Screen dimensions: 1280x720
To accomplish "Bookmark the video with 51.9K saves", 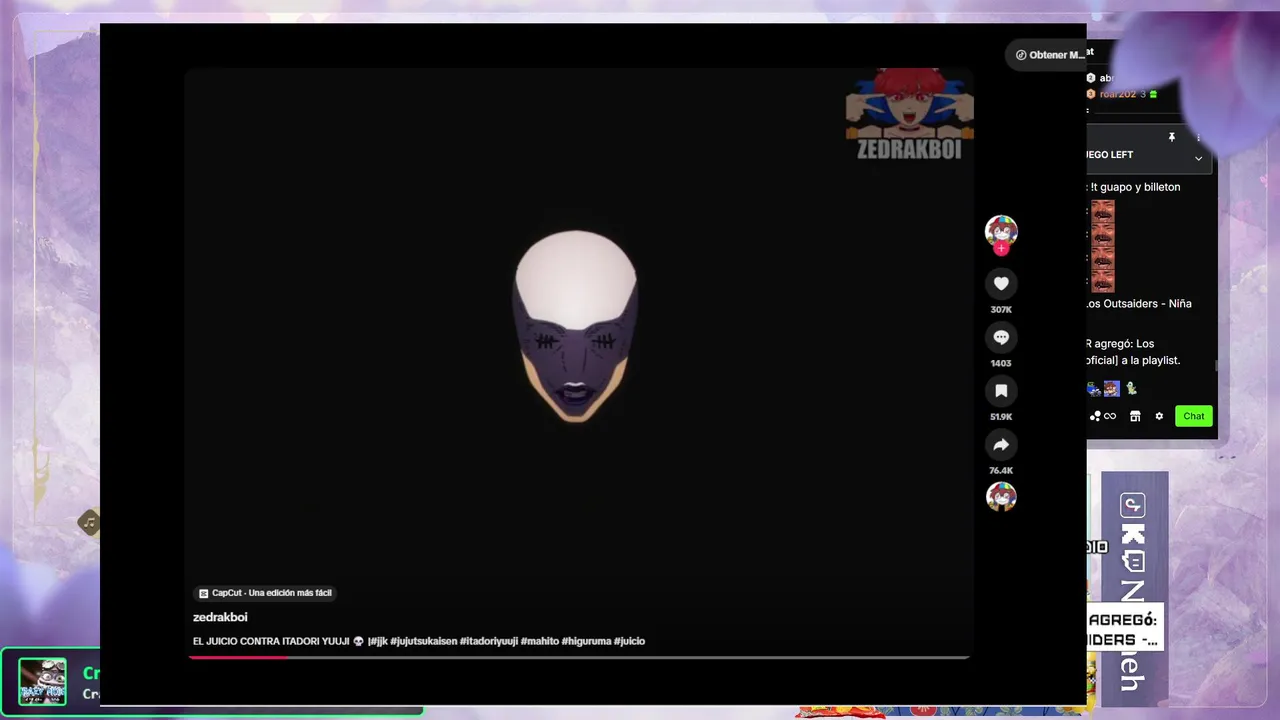I will 1001,391.
